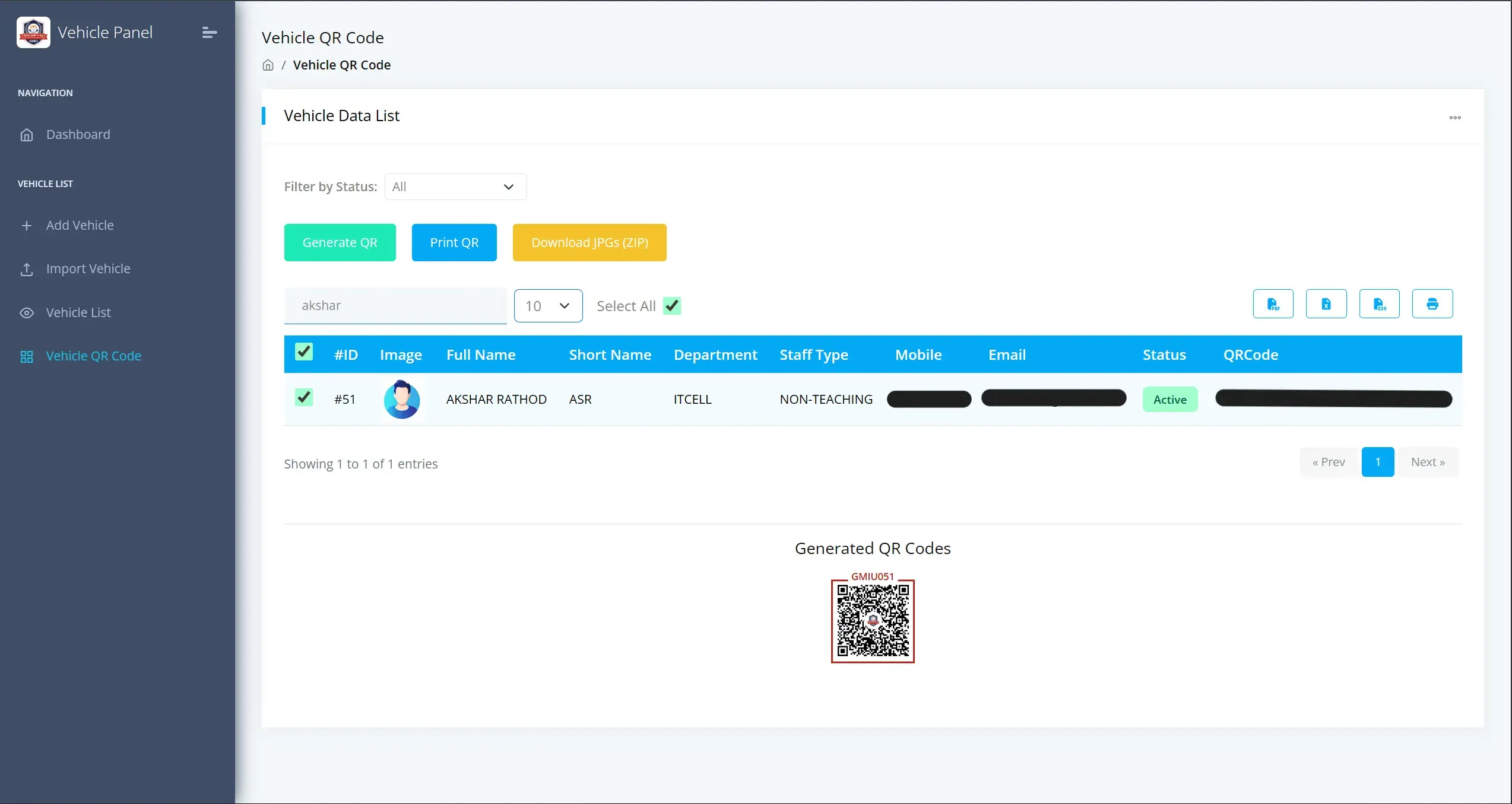Click the ITCELL department cell
Screen dimensions: 1512x804
click(x=692, y=400)
